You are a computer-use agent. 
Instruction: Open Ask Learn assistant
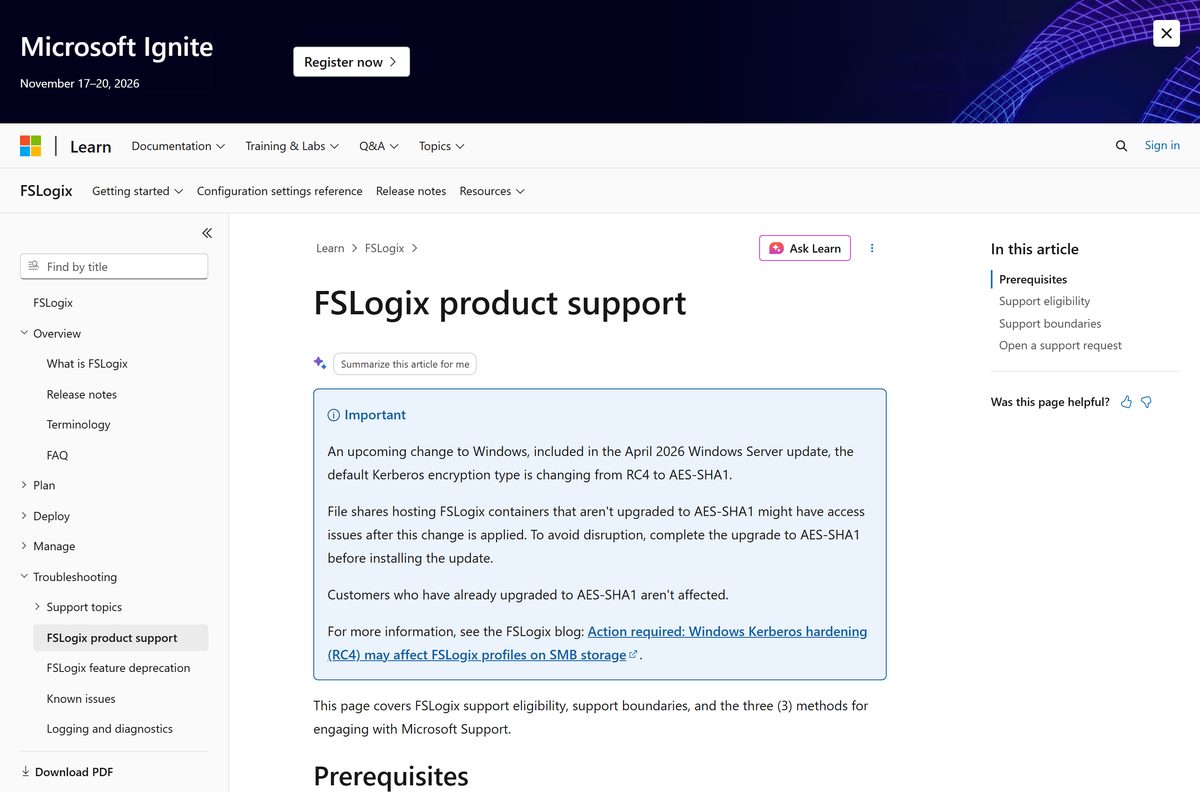(805, 248)
